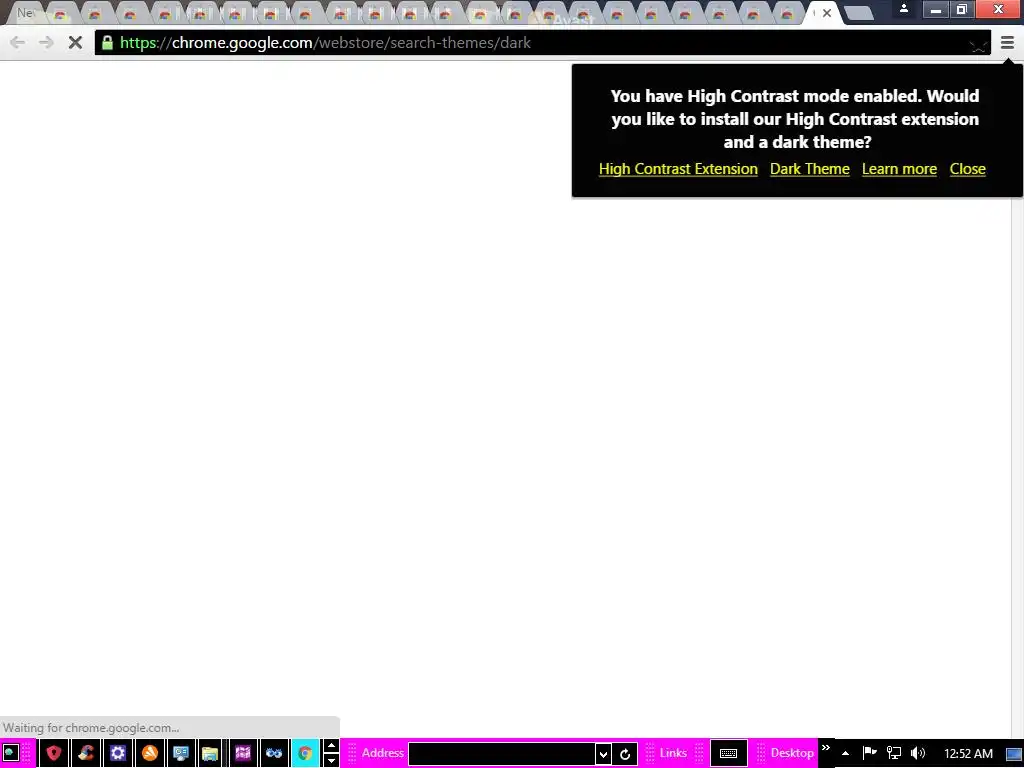Image resolution: width=1024 pixels, height=768 pixels.
Task: Click the taskbar Address input field
Action: coord(502,754)
